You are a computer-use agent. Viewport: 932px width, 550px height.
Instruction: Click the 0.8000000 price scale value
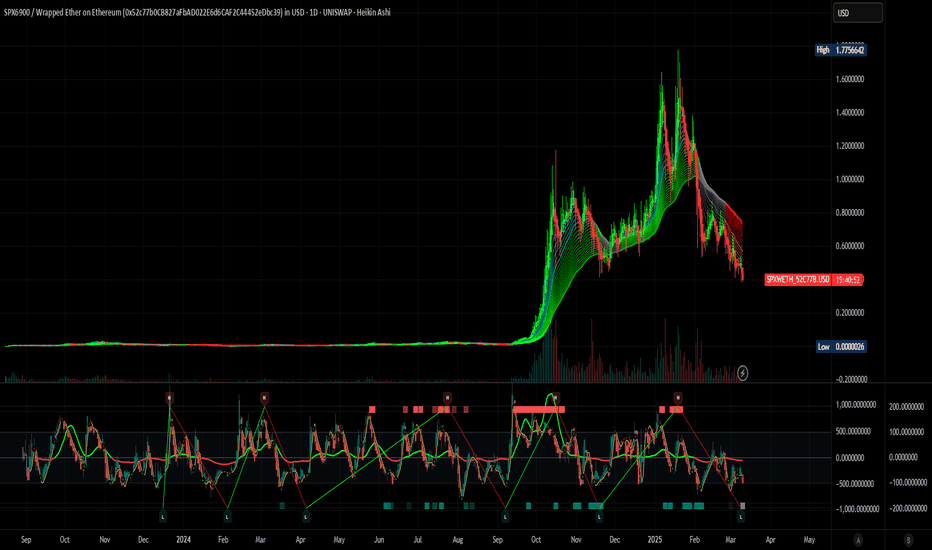849,212
